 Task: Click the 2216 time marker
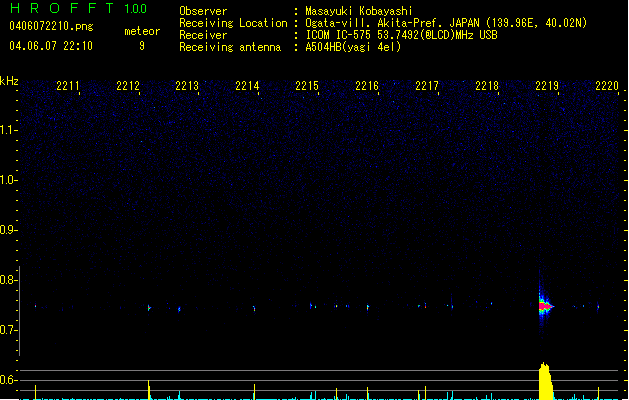tap(367, 86)
